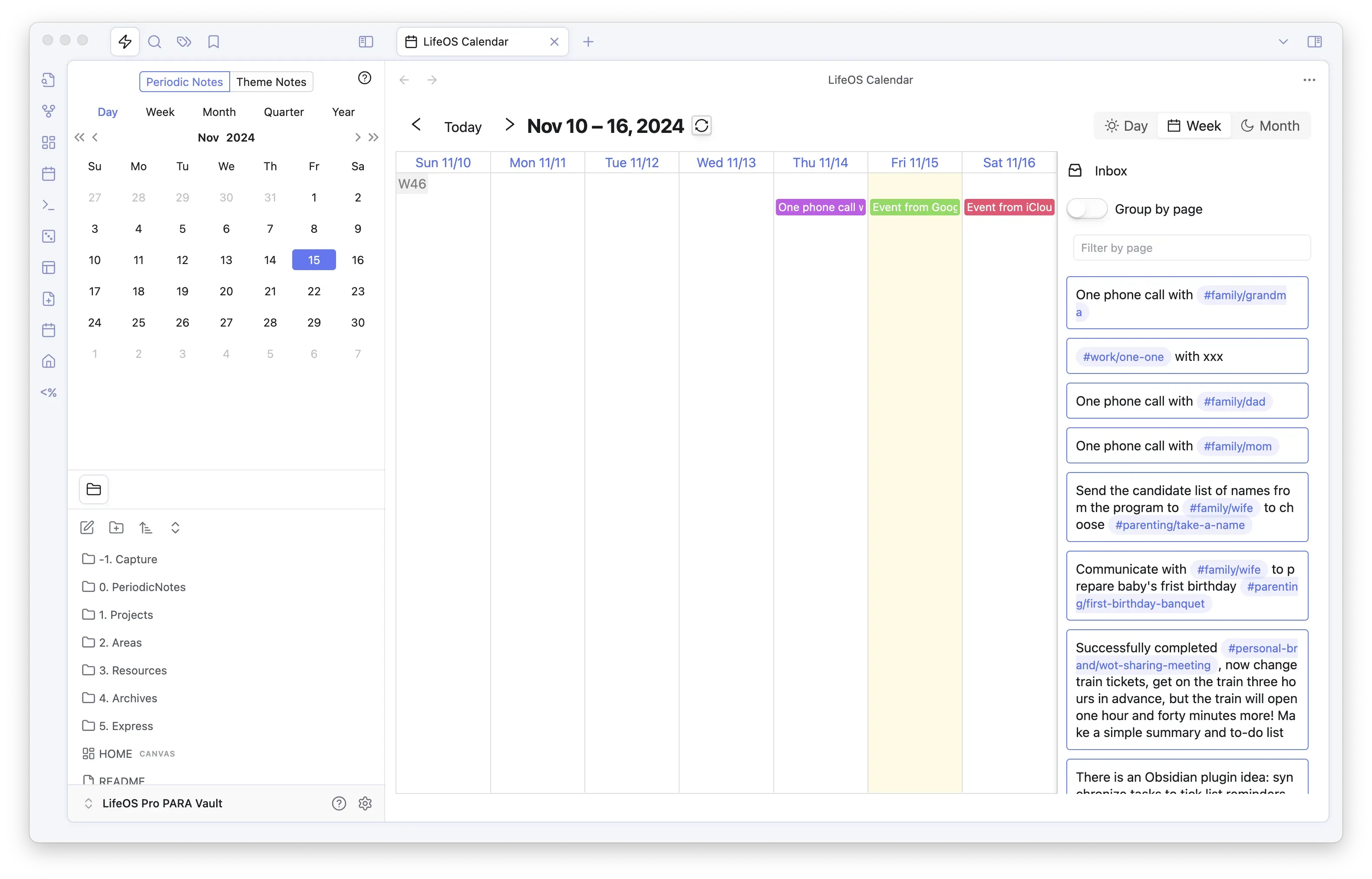Toggle the Group by page switch
The image size is (1372, 879).
tap(1087, 209)
